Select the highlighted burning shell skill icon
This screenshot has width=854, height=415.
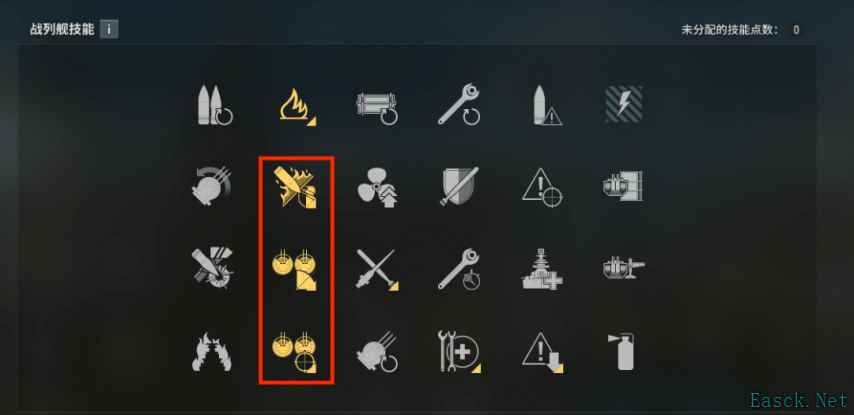click(296, 187)
